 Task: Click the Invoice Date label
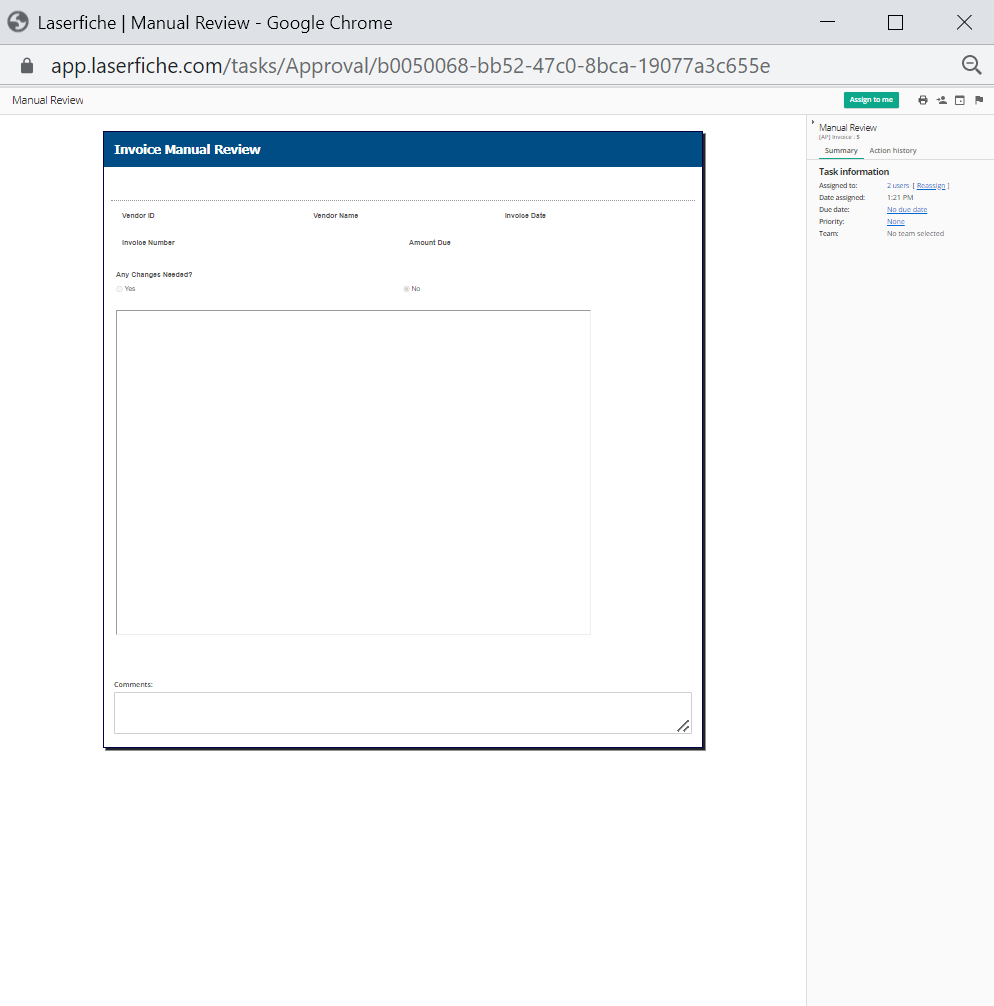pos(525,216)
